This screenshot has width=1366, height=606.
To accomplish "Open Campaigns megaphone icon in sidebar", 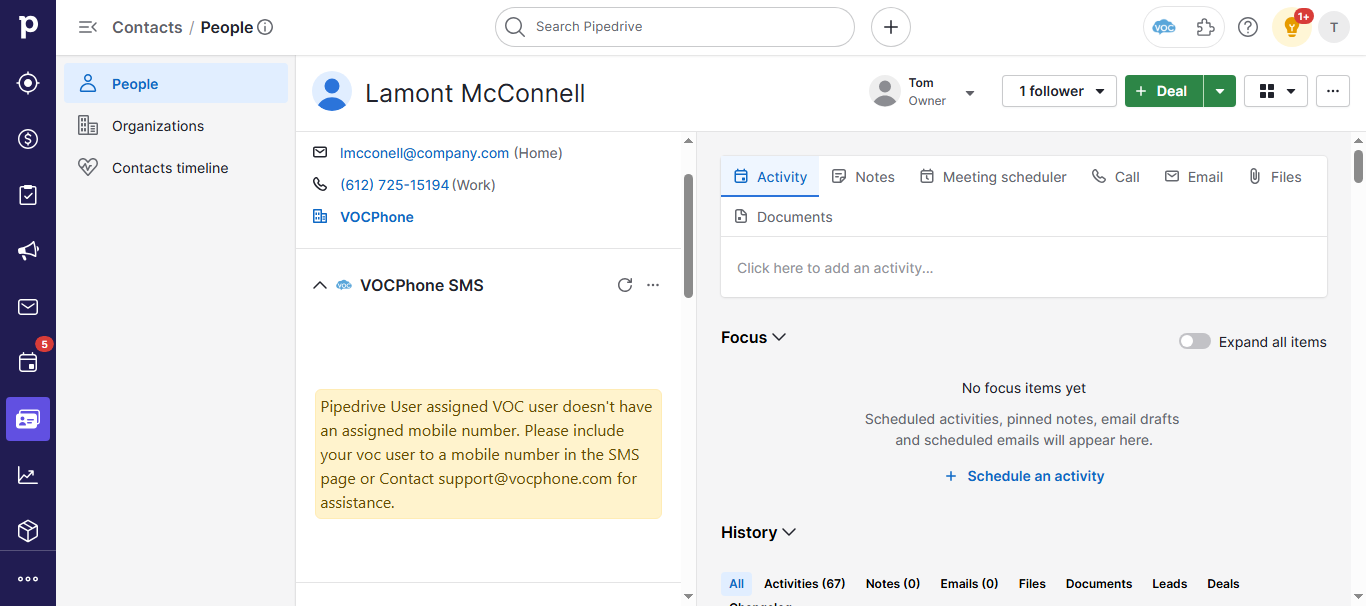I will [28, 251].
